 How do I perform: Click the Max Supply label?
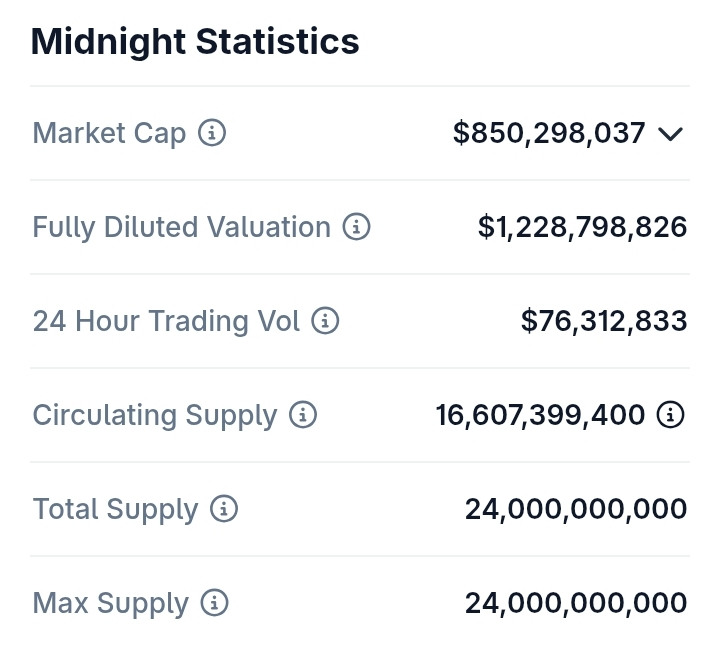(x=110, y=603)
